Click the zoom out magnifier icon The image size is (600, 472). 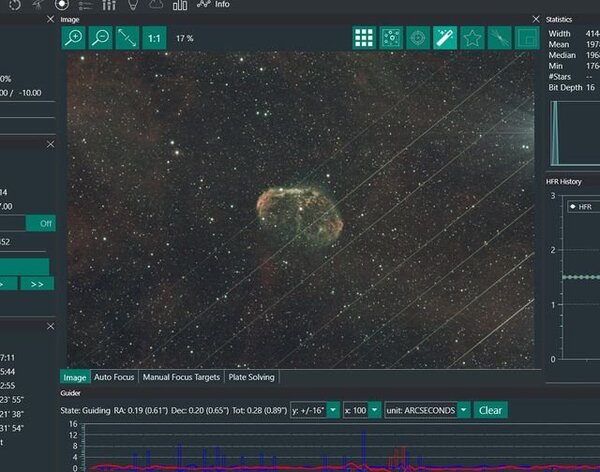100,38
